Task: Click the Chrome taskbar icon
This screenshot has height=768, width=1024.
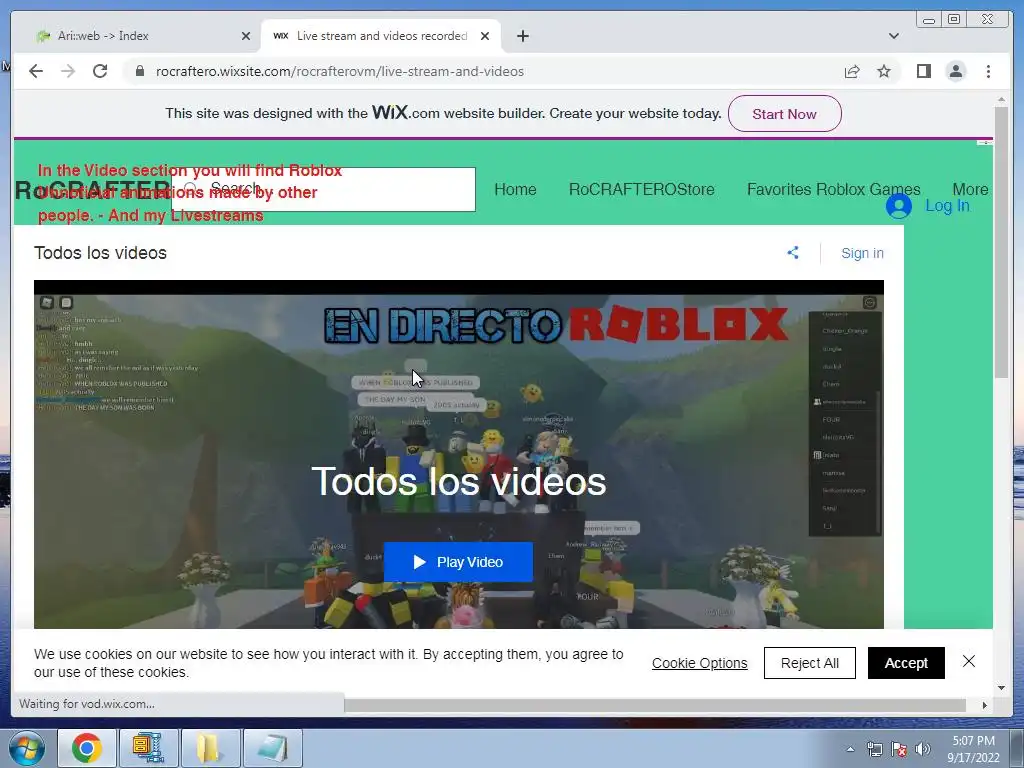Action: pyautogui.click(x=87, y=748)
